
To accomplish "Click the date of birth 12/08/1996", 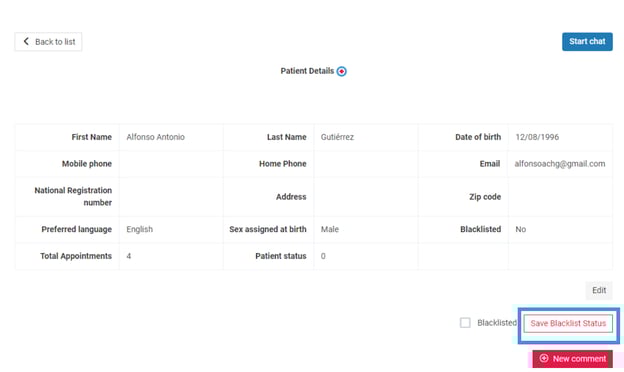I will [x=537, y=137].
